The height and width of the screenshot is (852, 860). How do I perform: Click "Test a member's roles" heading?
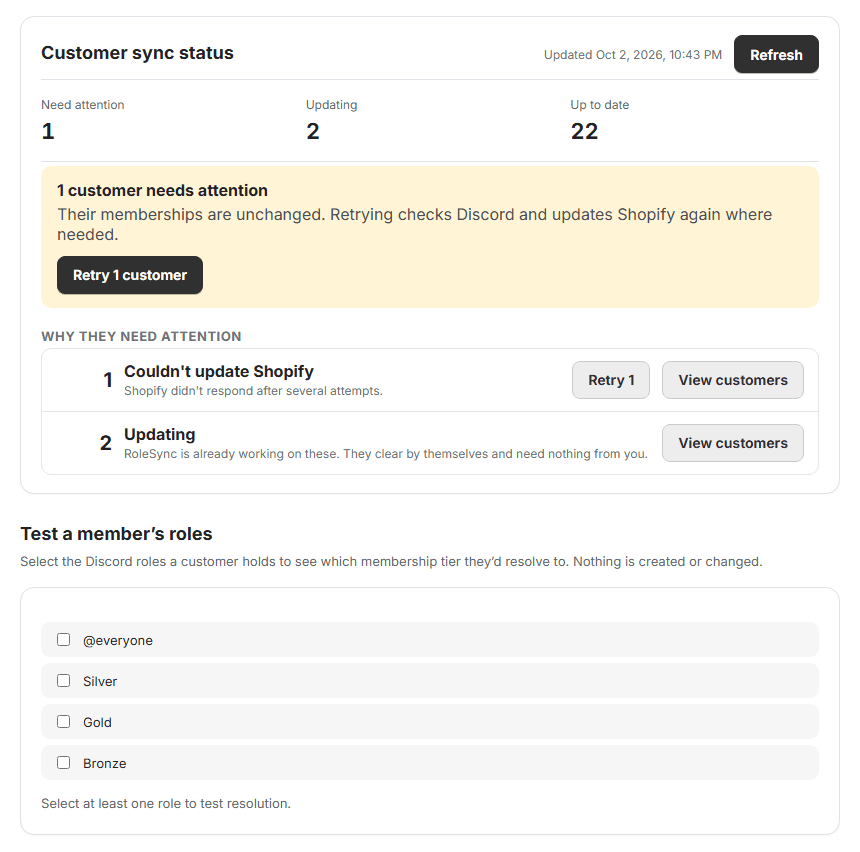(116, 534)
